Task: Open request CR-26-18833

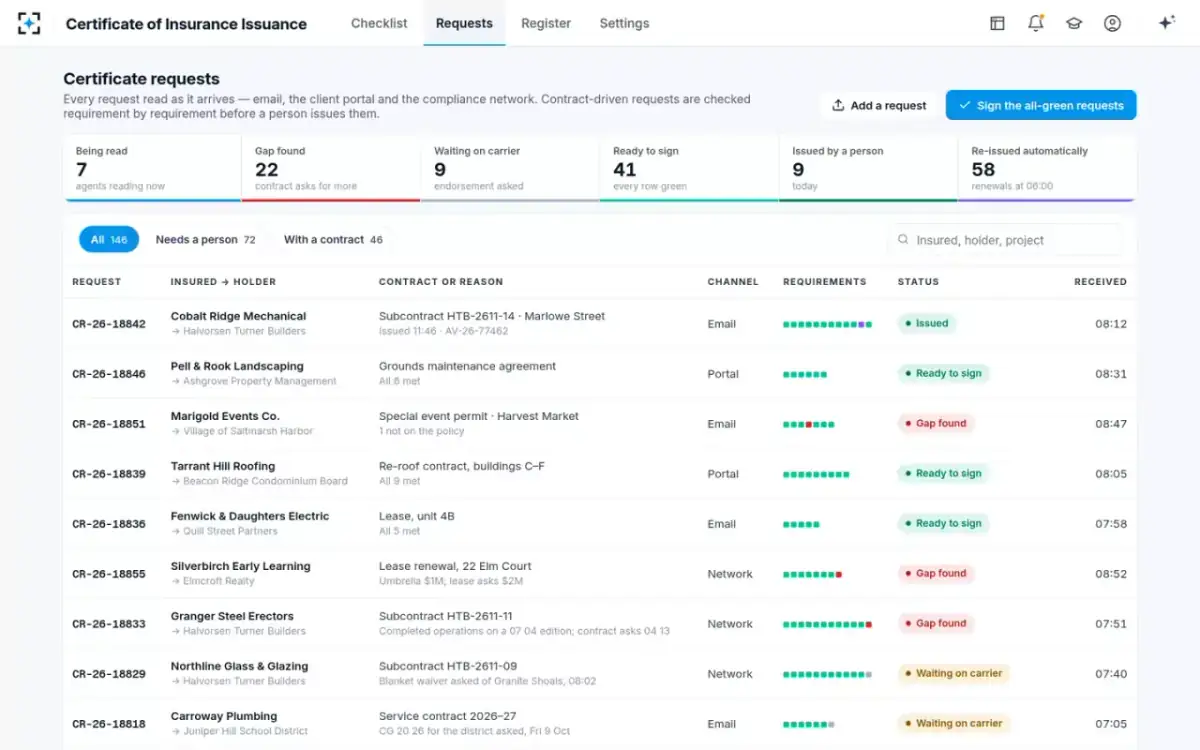Action: (109, 624)
